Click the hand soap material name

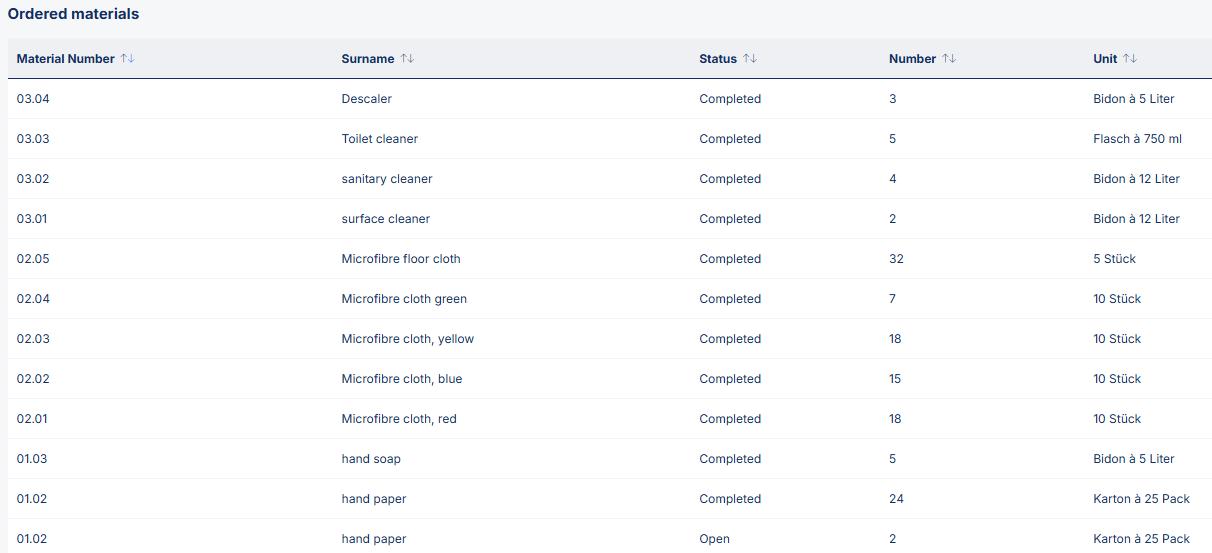371,459
